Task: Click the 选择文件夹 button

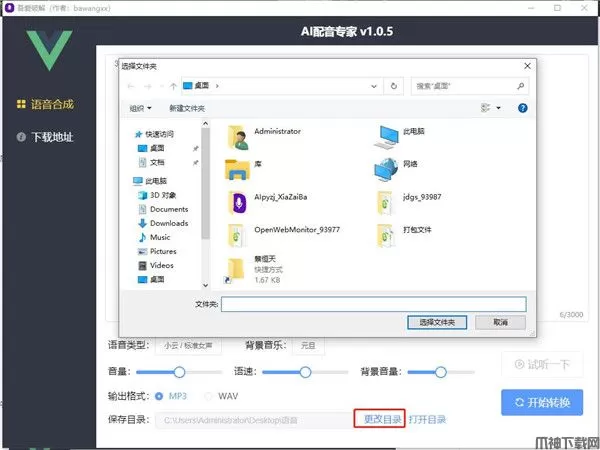Action: (x=437, y=323)
